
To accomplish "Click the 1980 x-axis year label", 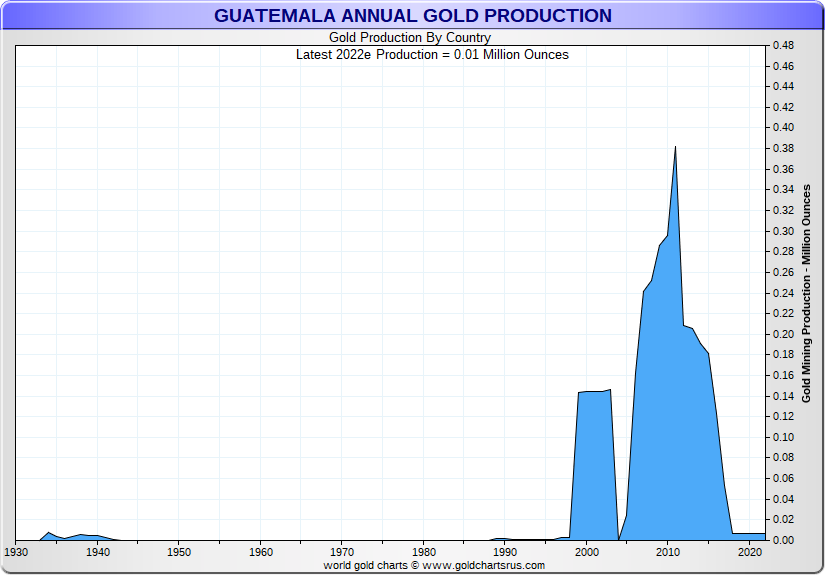I will click(x=424, y=552).
